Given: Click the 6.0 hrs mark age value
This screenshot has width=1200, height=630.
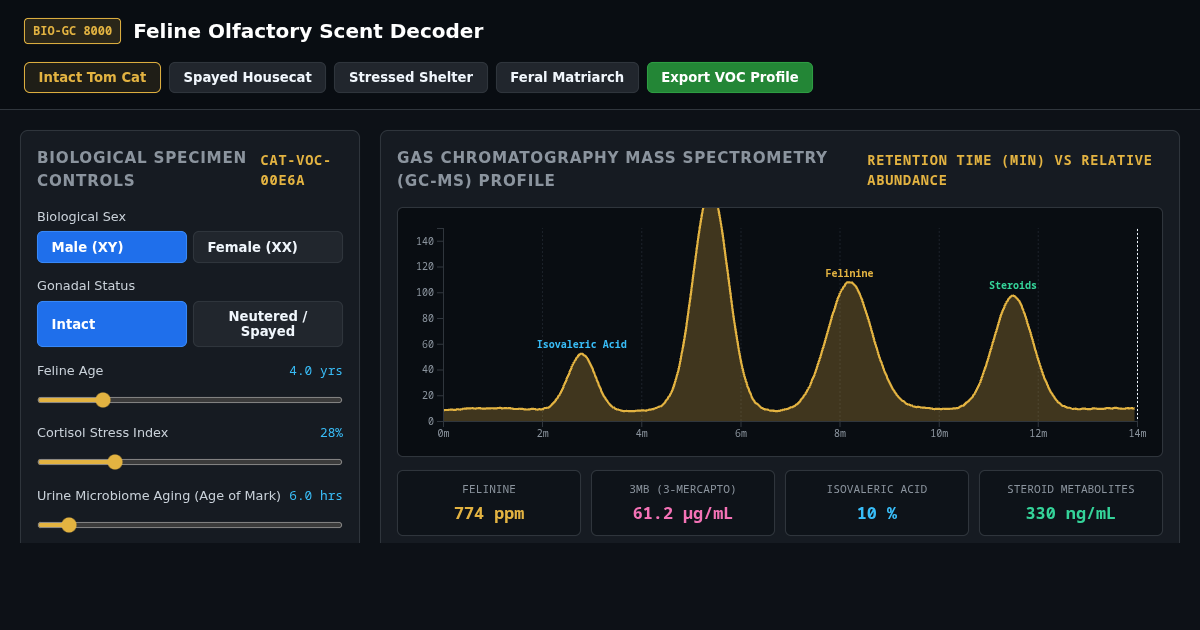Looking at the screenshot, I should (x=316, y=496).
